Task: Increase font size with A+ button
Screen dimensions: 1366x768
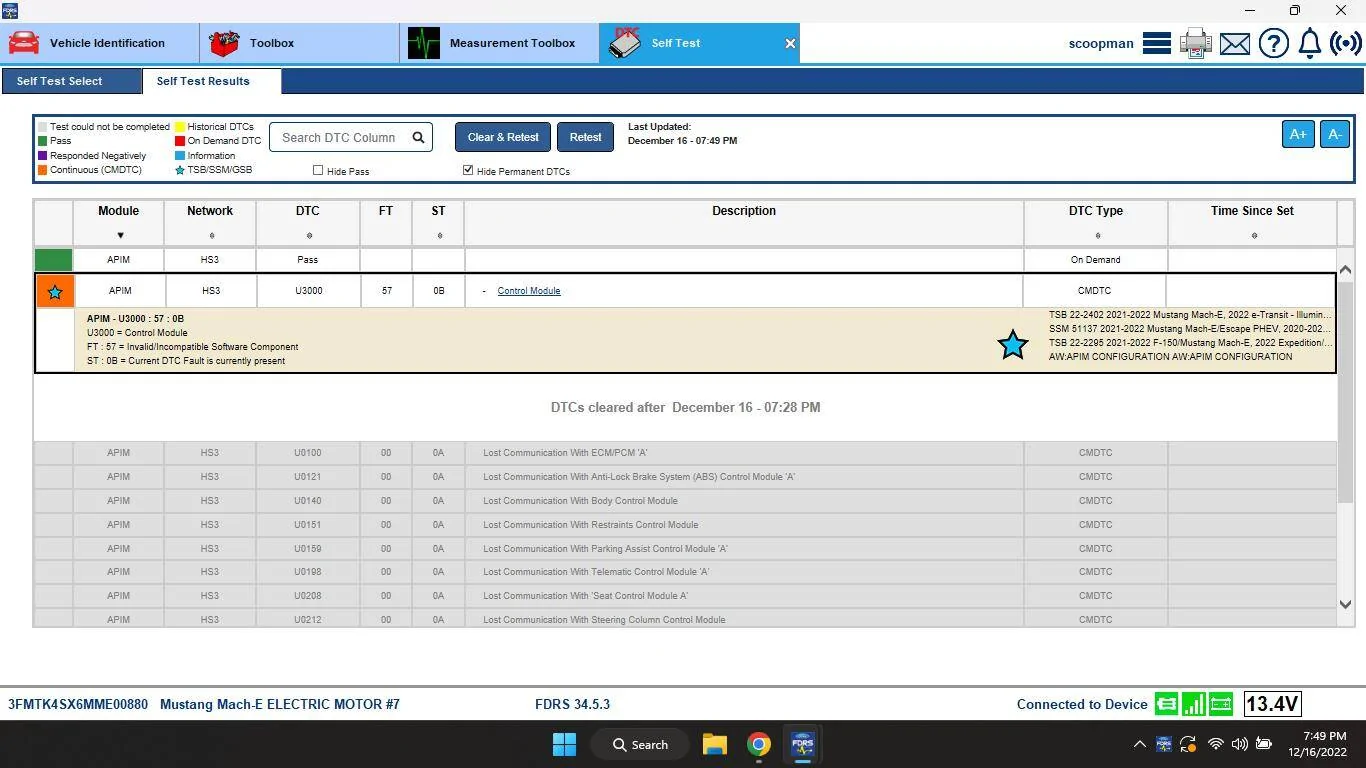Action: click(x=1298, y=134)
